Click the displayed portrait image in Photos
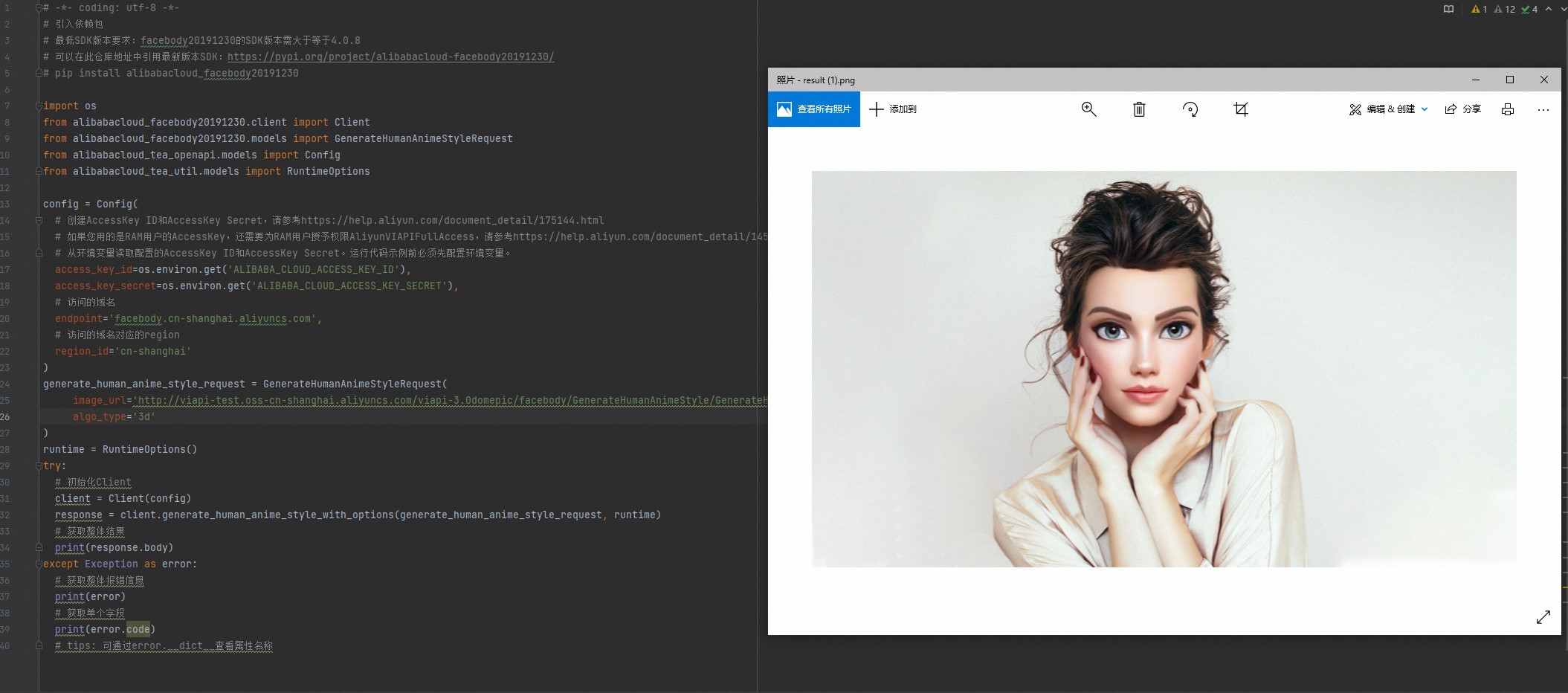This screenshot has height=693, width=1568. (1164, 369)
